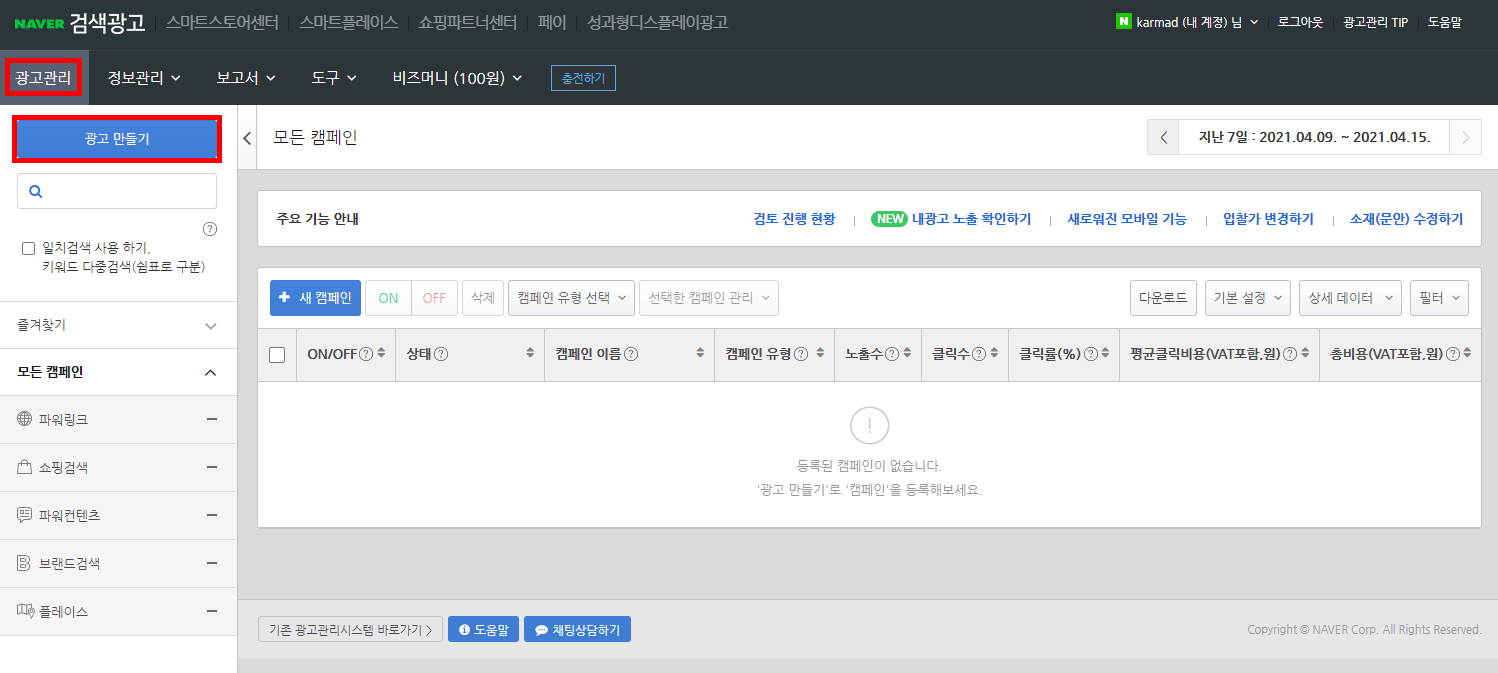Click the sidebar search input field
The width and height of the screenshot is (1498, 673).
tap(117, 191)
